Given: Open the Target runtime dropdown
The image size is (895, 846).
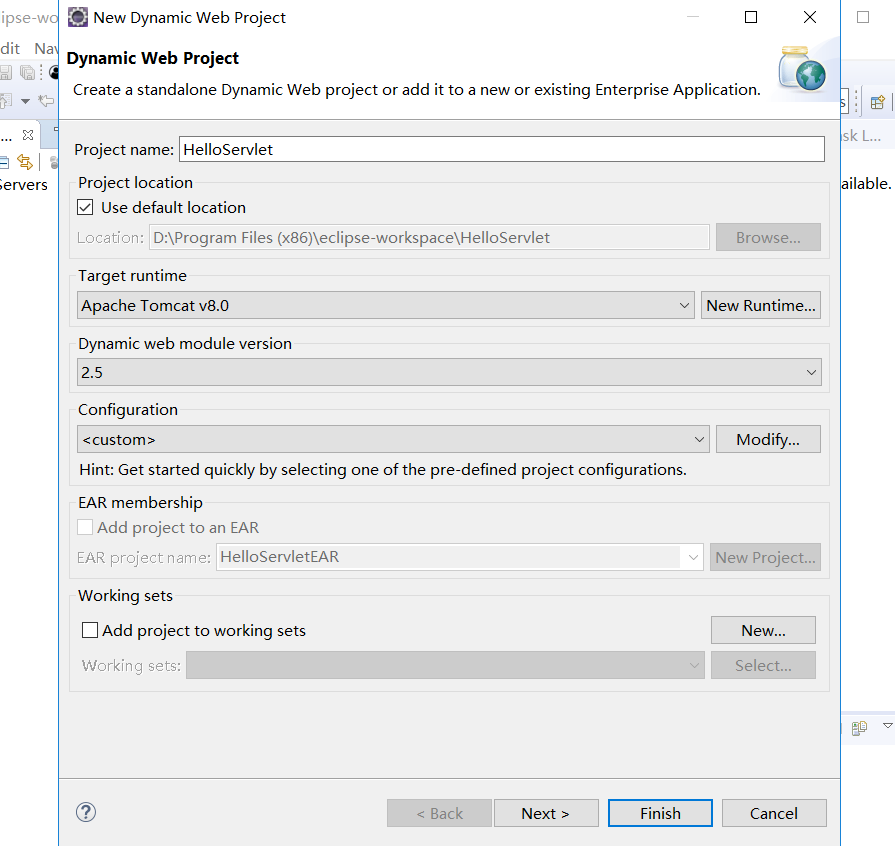Looking at the screenshot, I should click(x=386, y=305).
